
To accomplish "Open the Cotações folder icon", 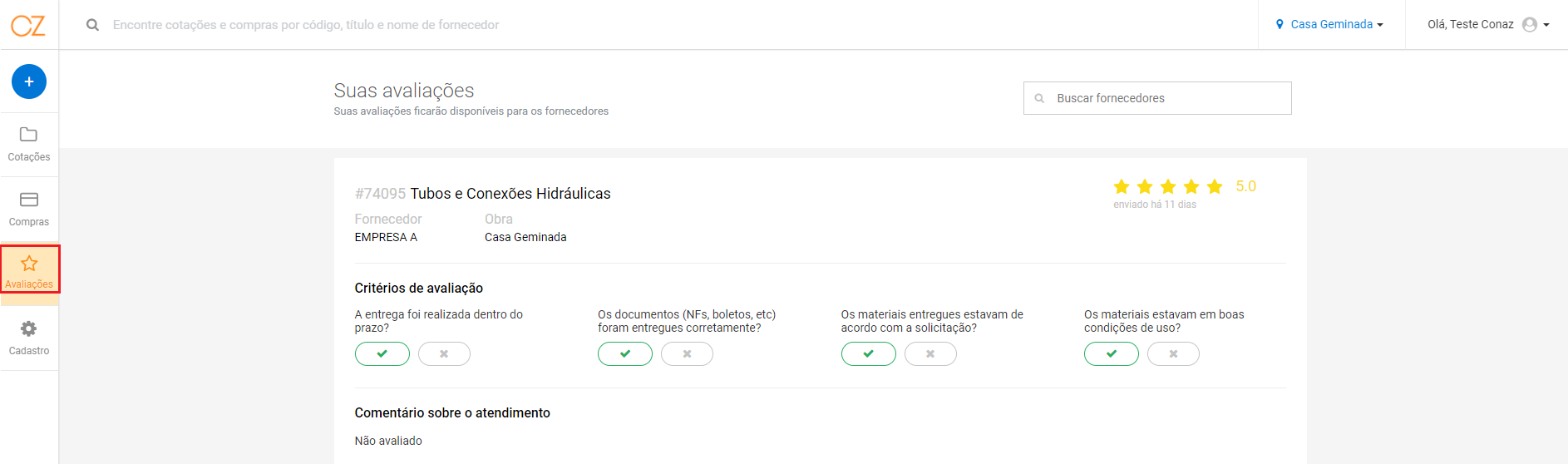I will tap(28, 134).
